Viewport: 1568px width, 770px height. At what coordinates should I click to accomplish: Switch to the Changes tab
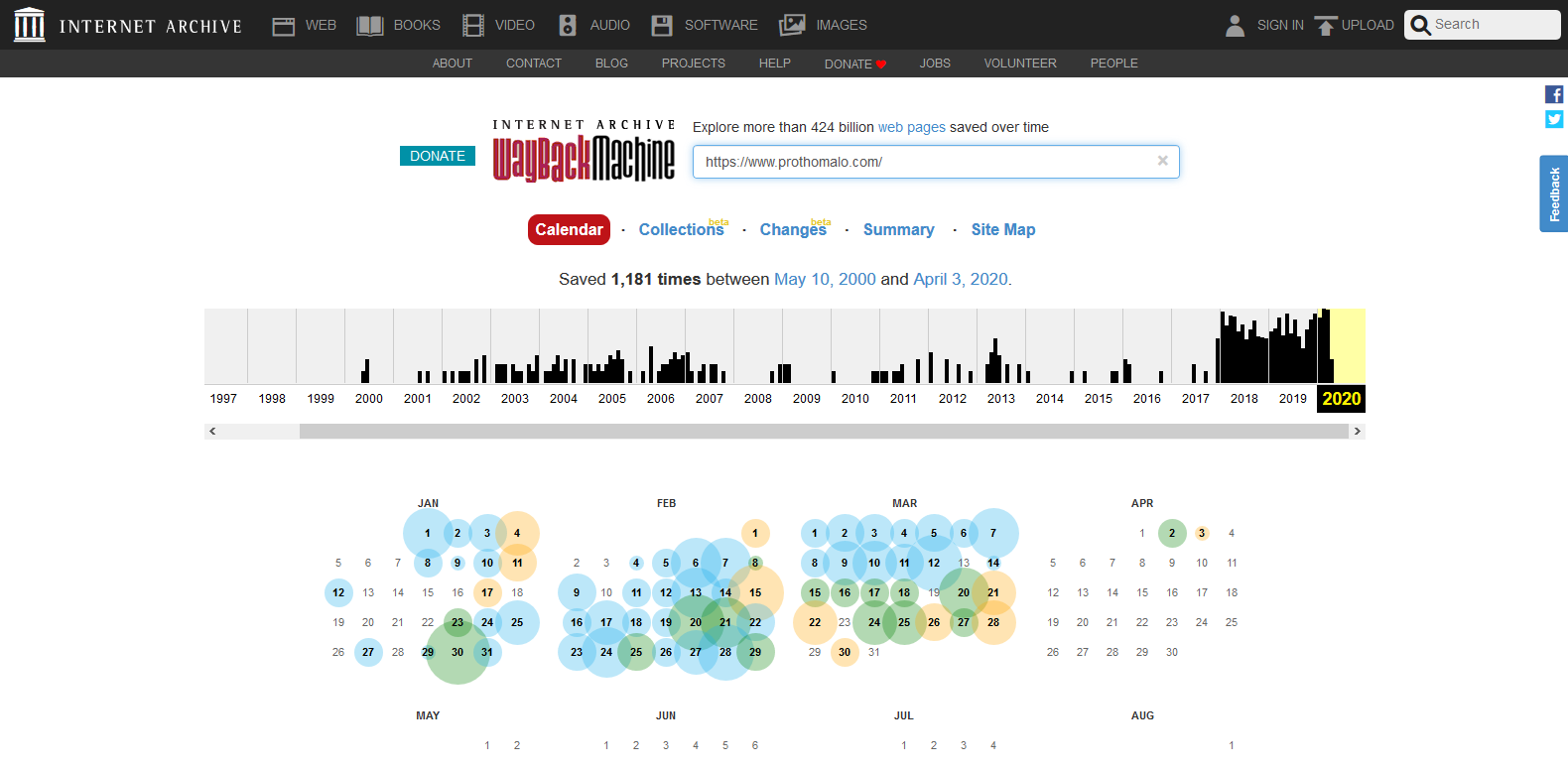point(793,229)
